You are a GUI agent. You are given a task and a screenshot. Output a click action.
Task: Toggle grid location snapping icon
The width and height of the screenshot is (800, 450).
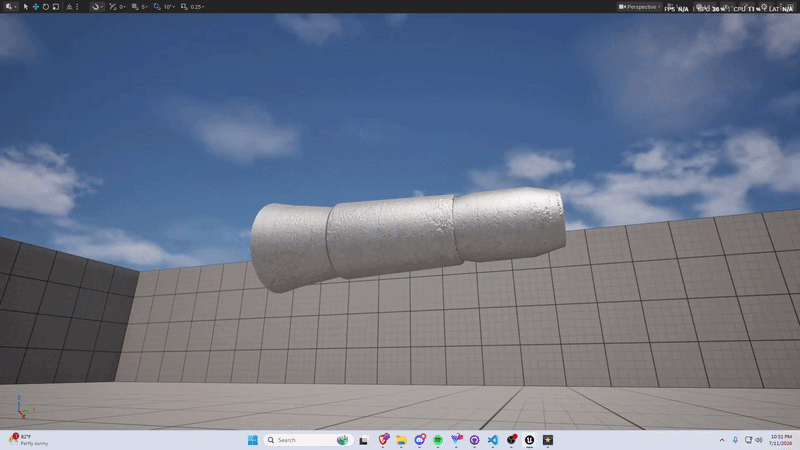[135, 7]
